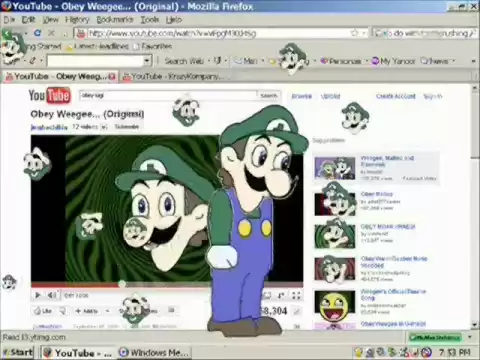This screenshot has width=480, height=360.
Task: Open the Bookmarks menu
Action: point(115,20)
